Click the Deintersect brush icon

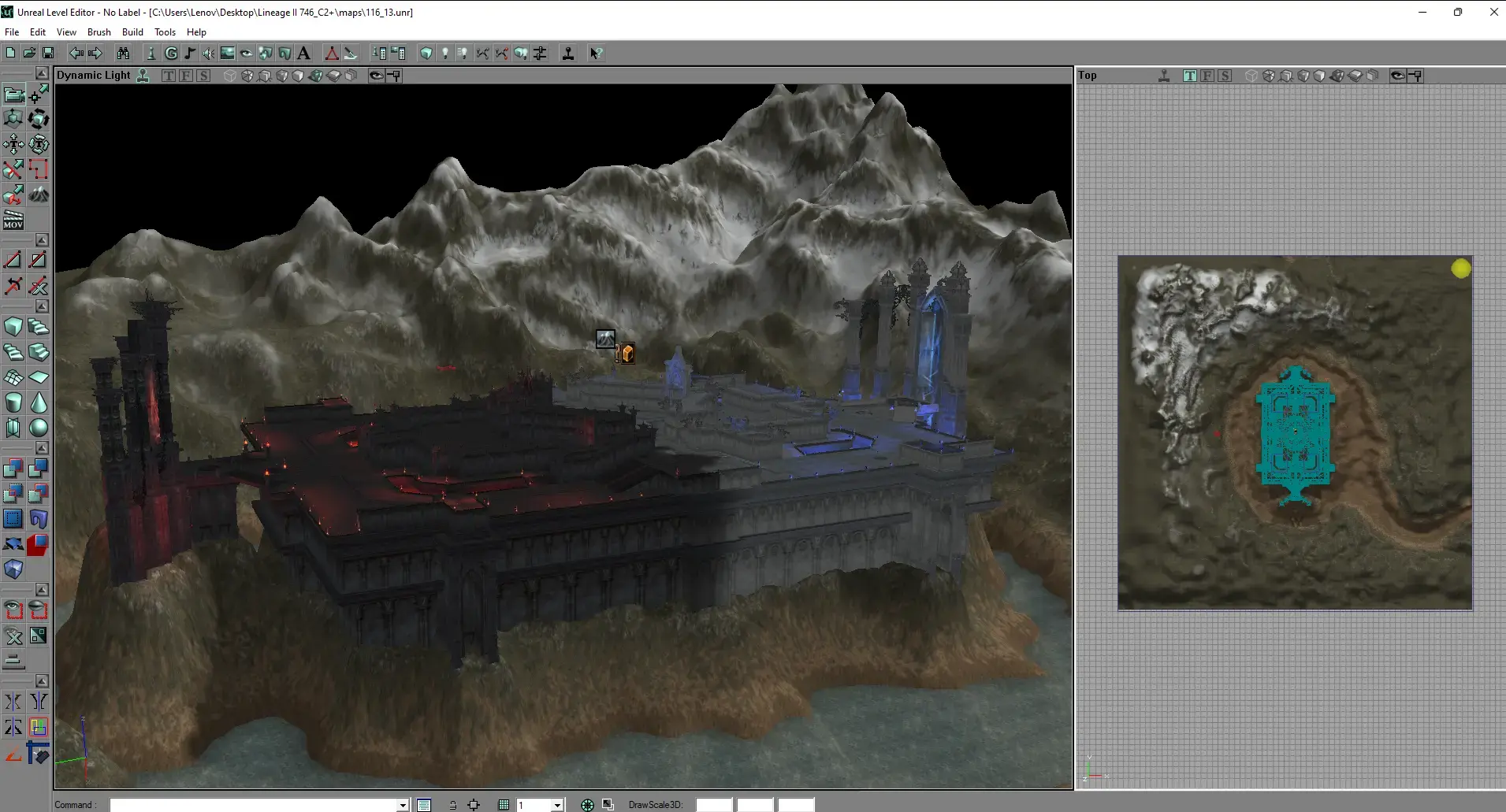click(x=39, y=495)
